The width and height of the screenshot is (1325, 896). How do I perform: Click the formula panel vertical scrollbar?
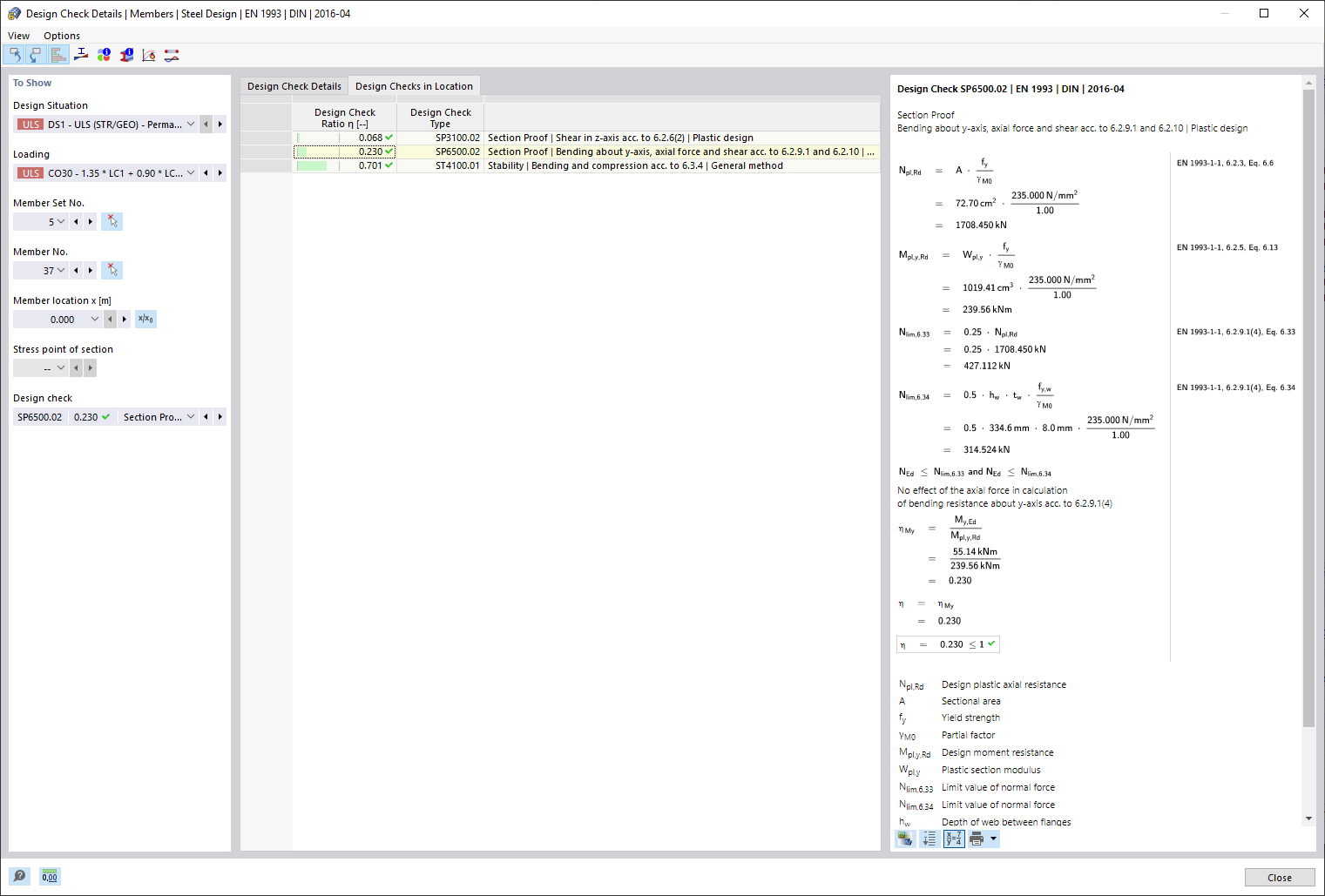[x=1308, y=408]
